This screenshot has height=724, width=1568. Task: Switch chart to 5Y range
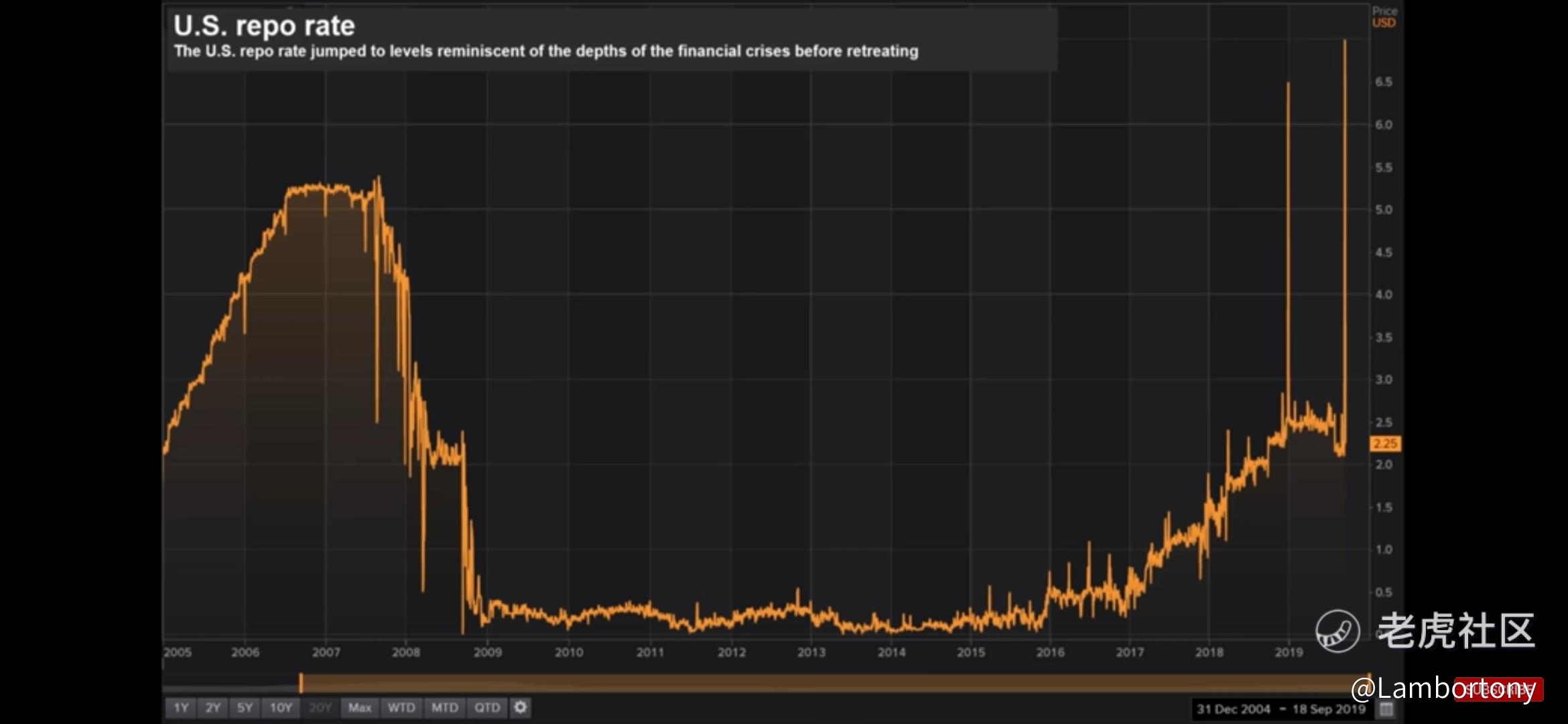[245, 707]
